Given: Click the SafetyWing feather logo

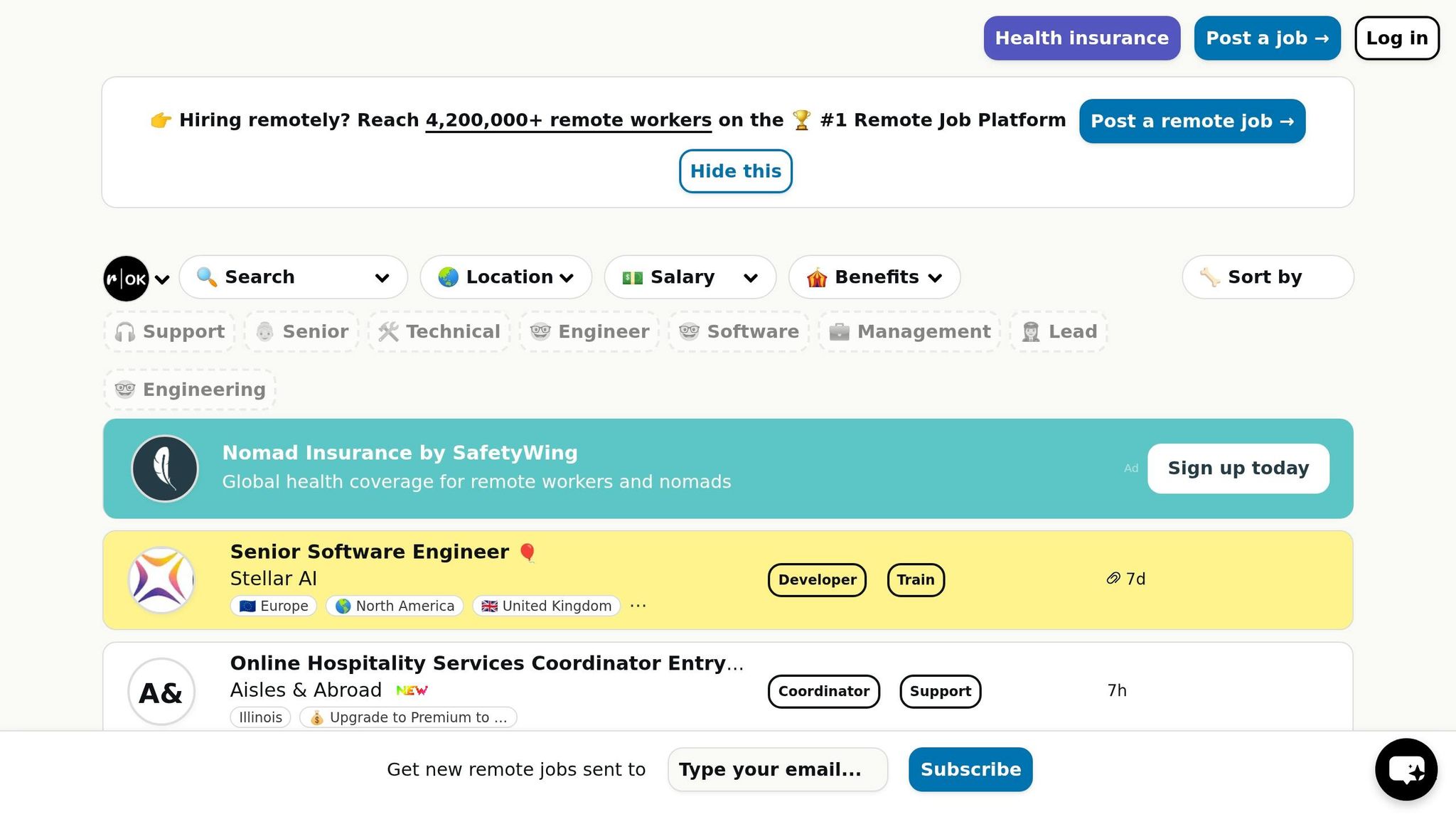Looking at the screenshot, I should [x=165, y=469].
